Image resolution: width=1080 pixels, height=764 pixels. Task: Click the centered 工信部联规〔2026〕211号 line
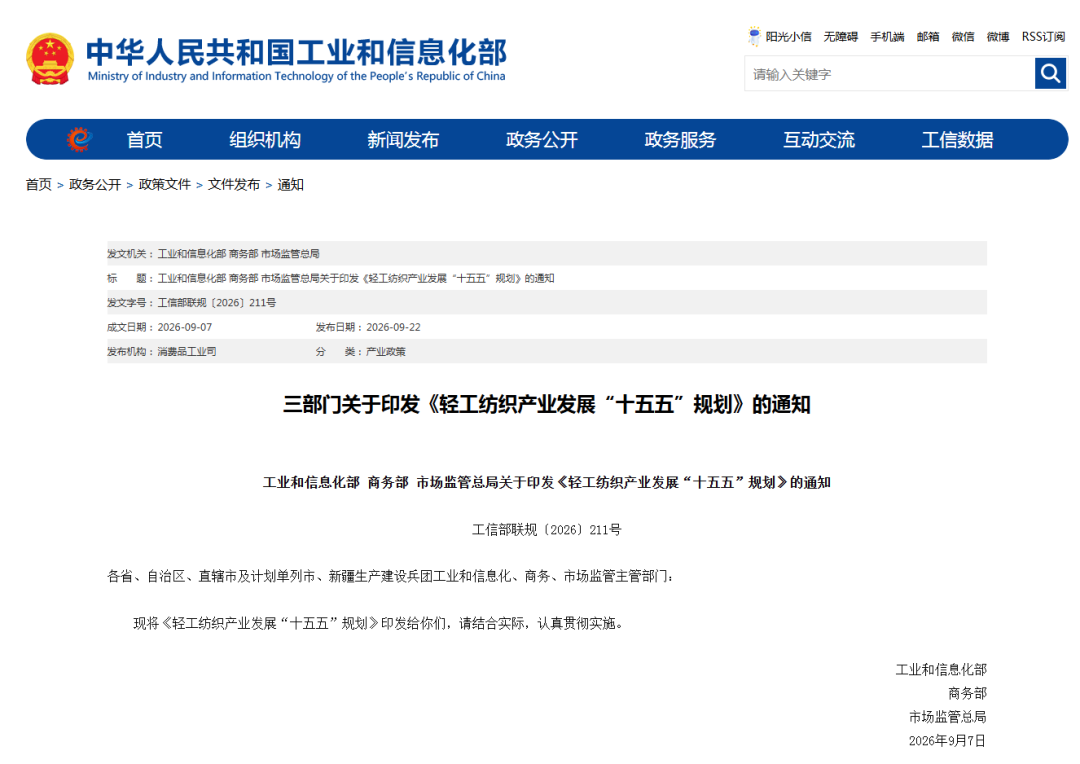pyautogui.click(x=547, y=530)
